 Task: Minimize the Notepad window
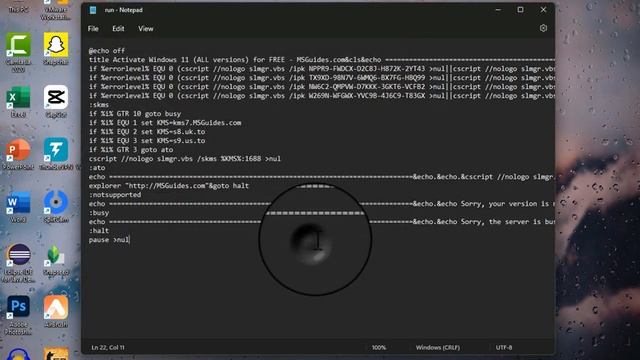click(498, 10)
